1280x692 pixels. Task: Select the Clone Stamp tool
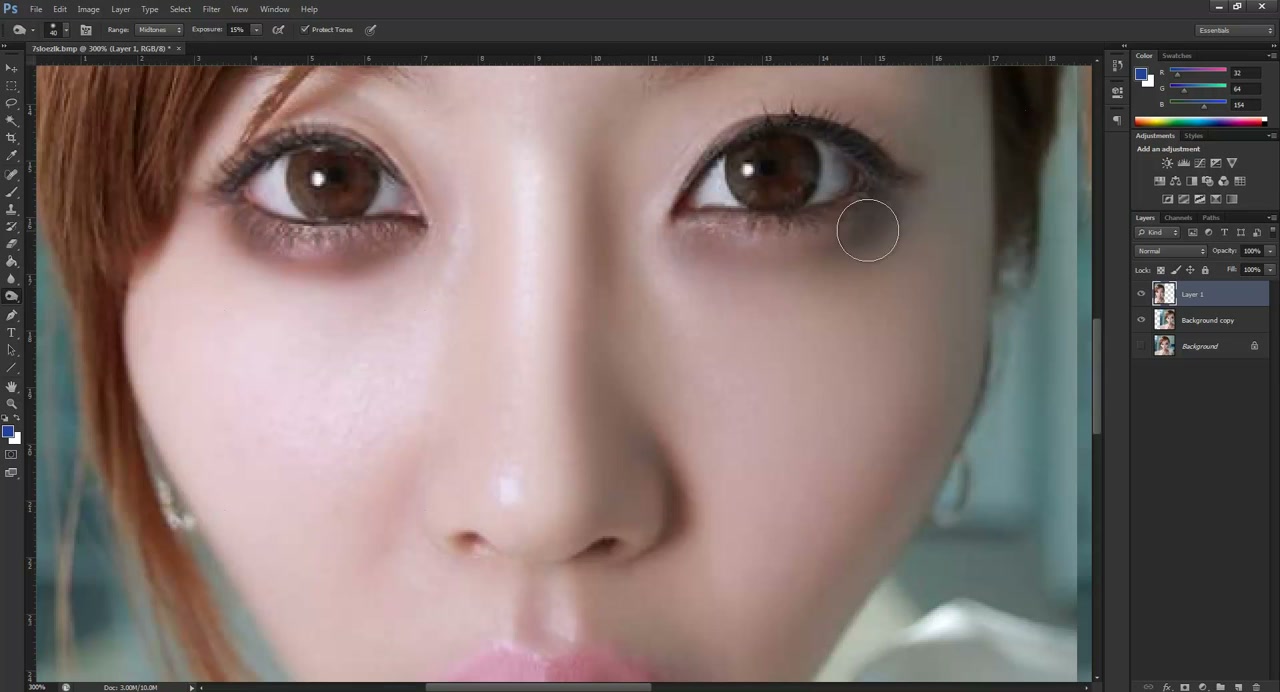tap(12, 209)
